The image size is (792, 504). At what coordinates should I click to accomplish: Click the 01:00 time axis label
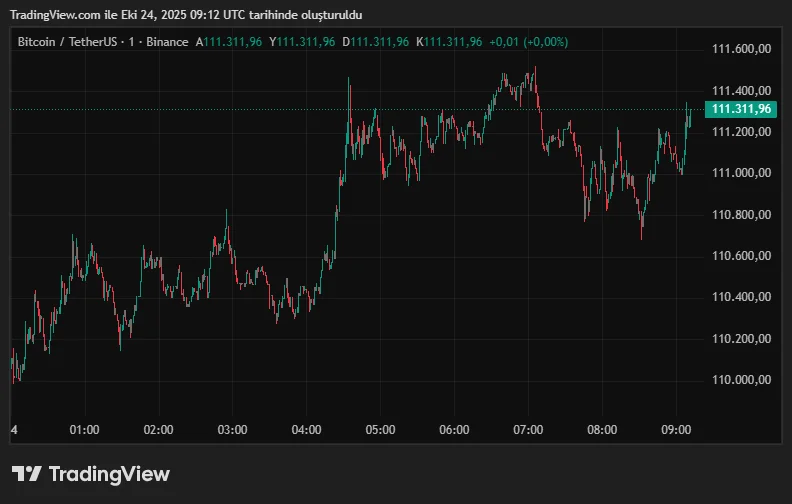coord(84,430)
